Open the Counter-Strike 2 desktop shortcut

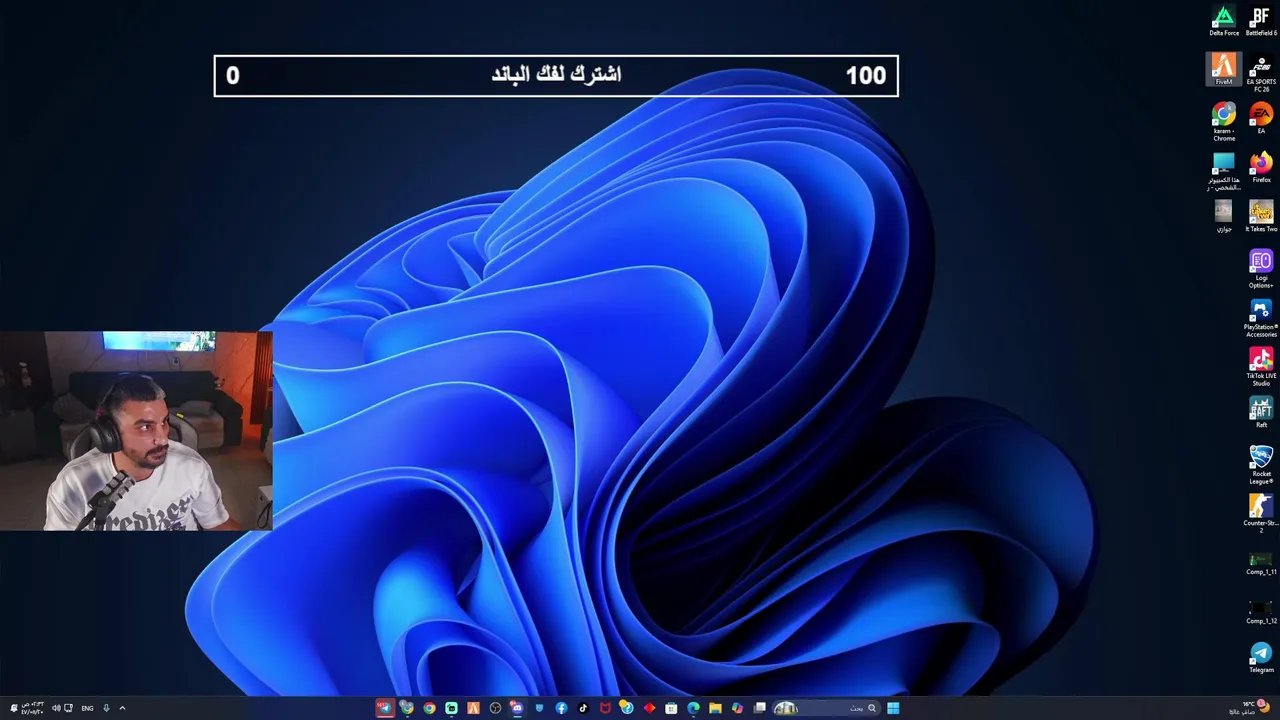(x=1261, y=514)
